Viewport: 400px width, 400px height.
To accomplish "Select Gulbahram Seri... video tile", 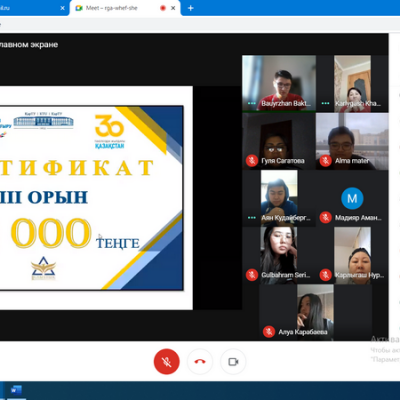I will (x=278, y=255).
